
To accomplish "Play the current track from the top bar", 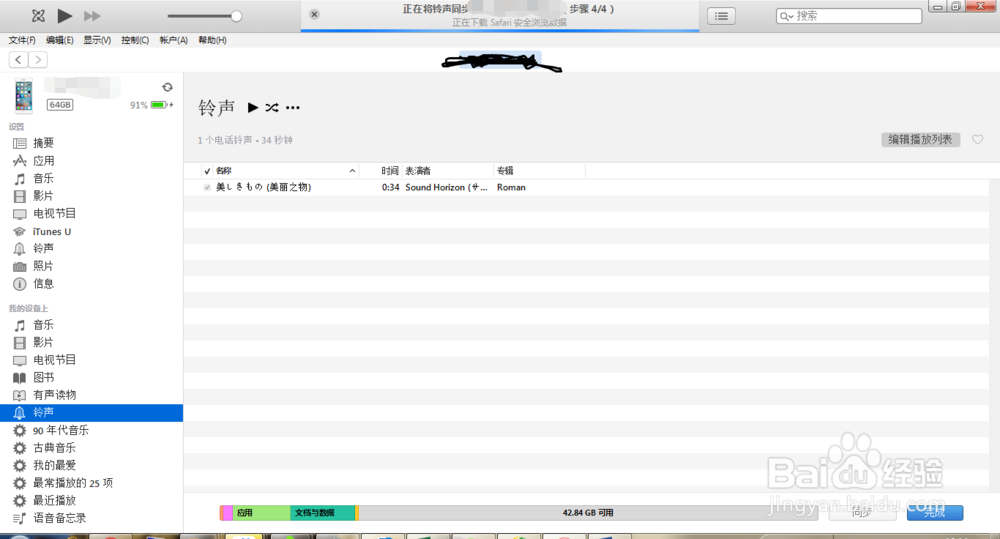I will coord(64,15).
